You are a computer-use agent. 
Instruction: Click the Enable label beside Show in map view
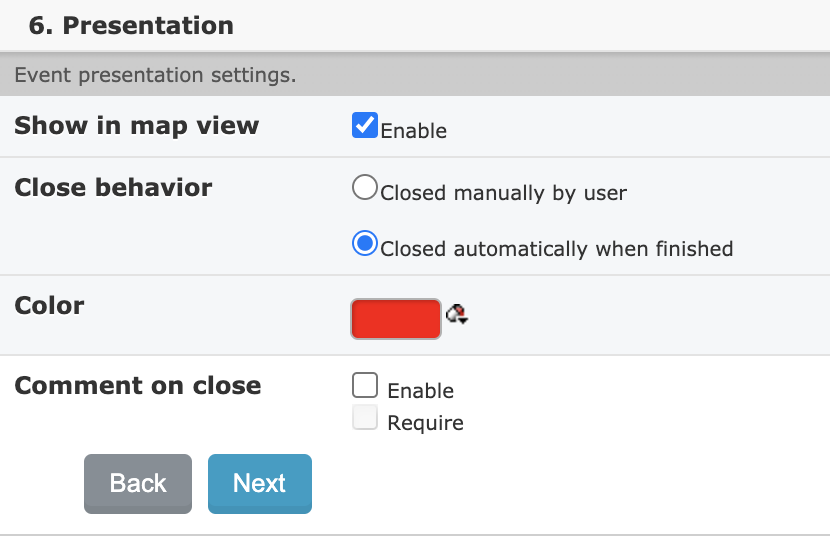(x=413, y=131)
